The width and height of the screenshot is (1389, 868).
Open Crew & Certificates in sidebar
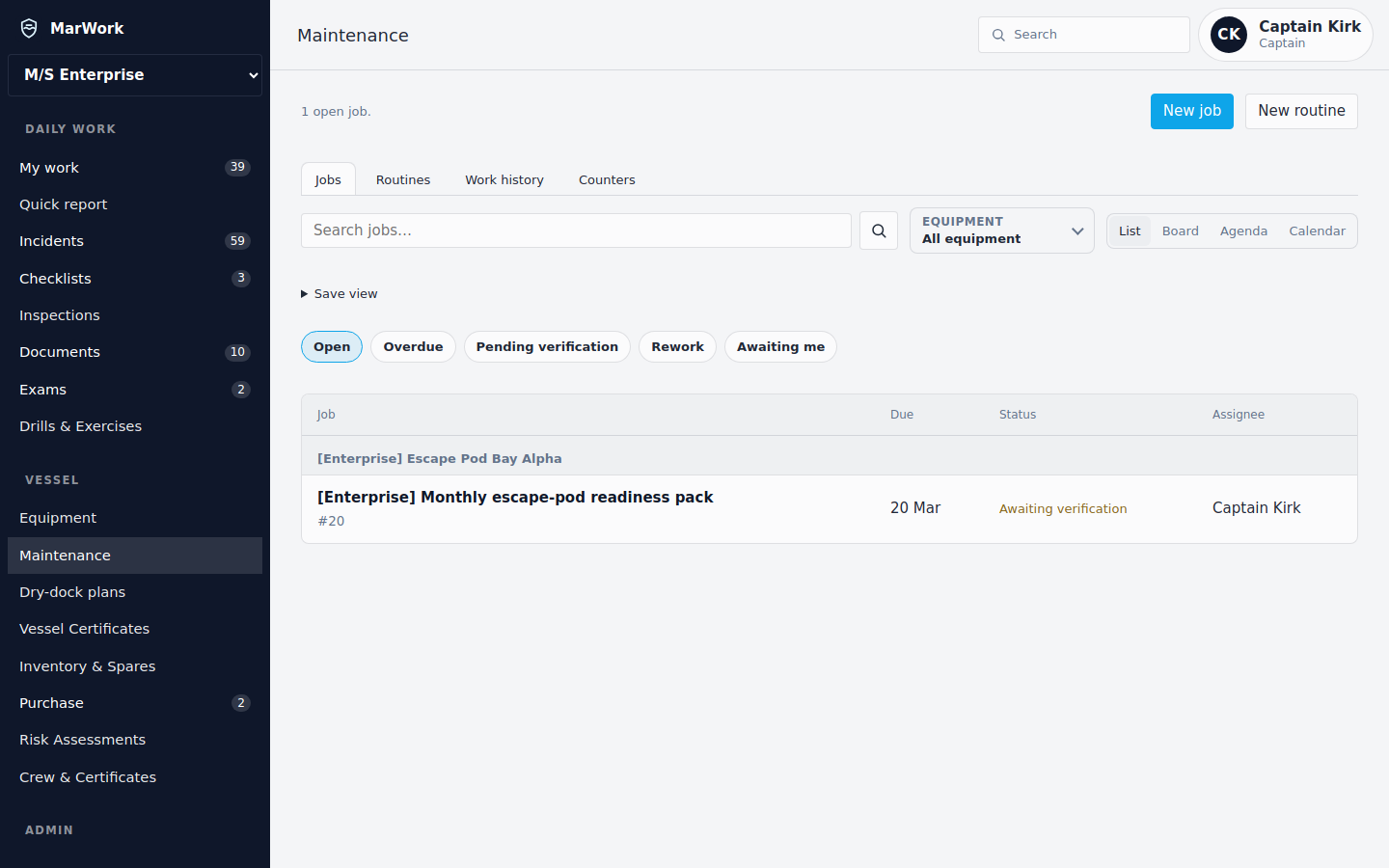(x=135, y=777)
